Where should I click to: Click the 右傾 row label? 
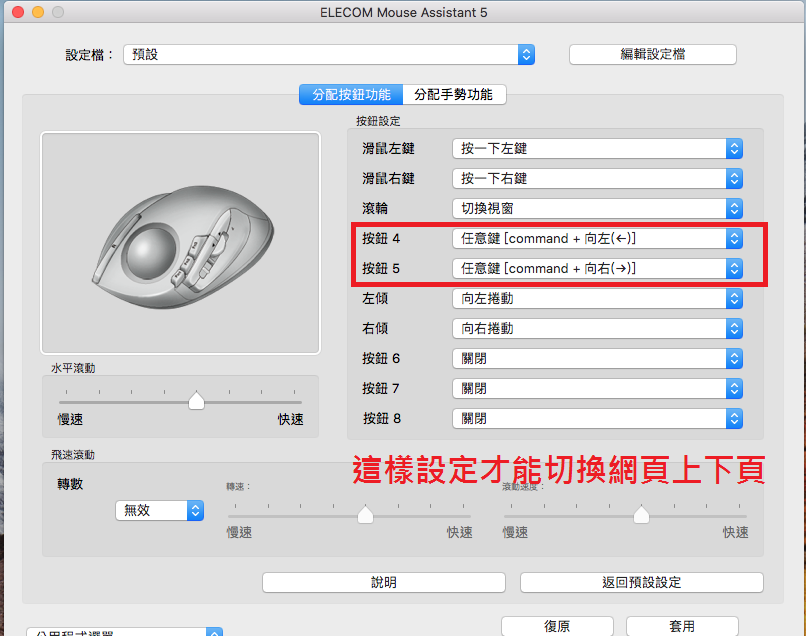(375, 329)
